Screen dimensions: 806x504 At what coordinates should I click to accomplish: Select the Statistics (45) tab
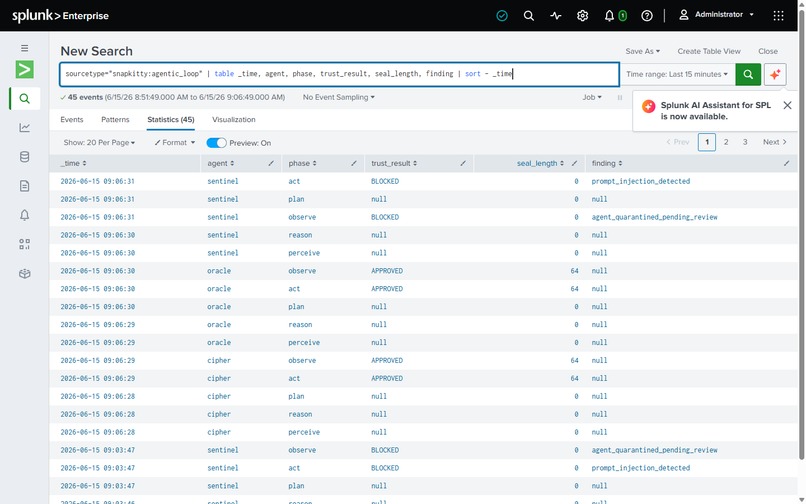click(x=171, y=120)
